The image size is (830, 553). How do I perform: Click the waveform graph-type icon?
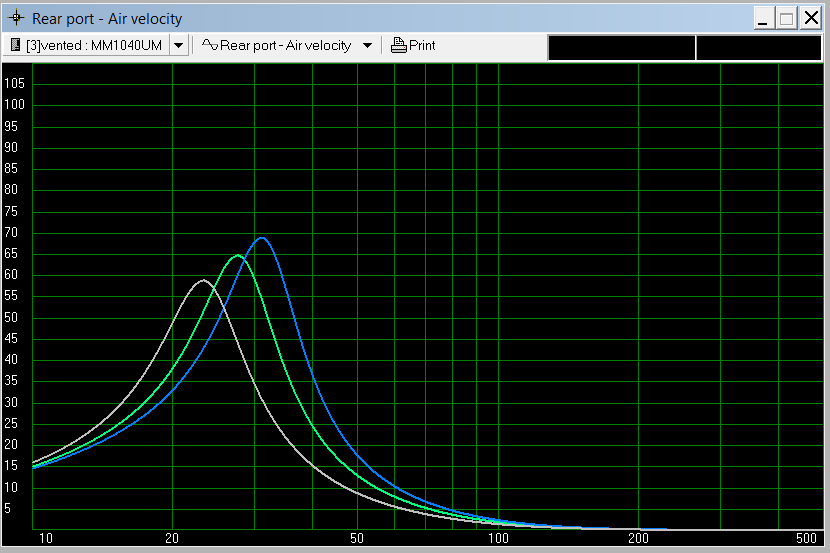[x=210, y=45]
